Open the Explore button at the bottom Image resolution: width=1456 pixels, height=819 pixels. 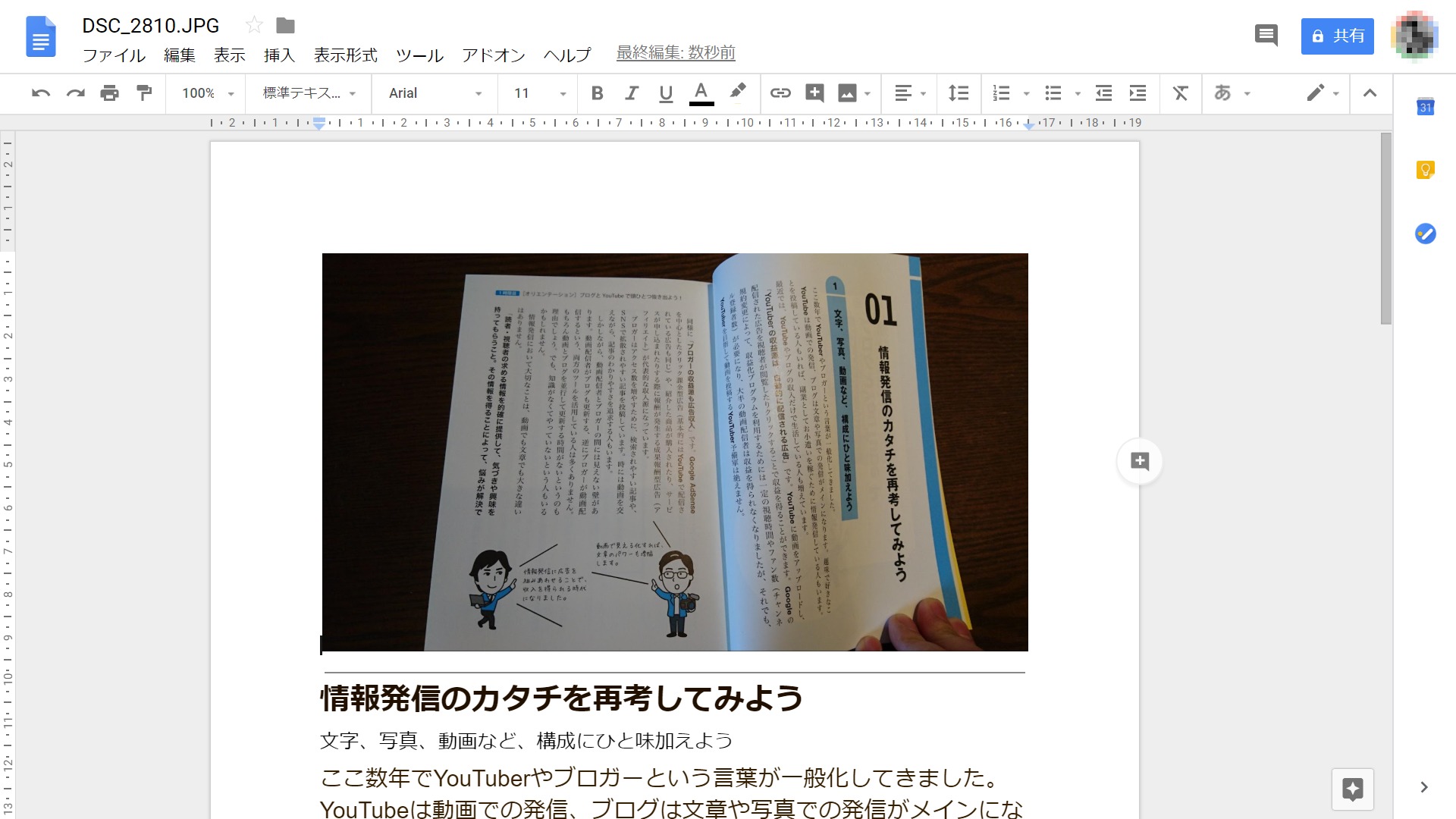click(1353, 789)
